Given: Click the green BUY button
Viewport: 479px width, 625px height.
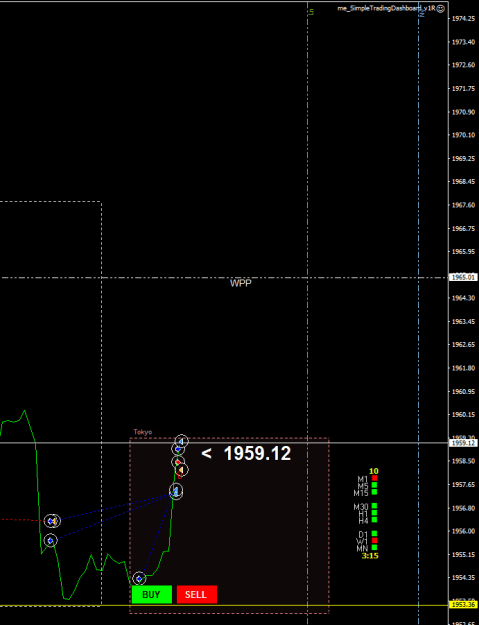Looking at the screenshot, I should [152, 594].
